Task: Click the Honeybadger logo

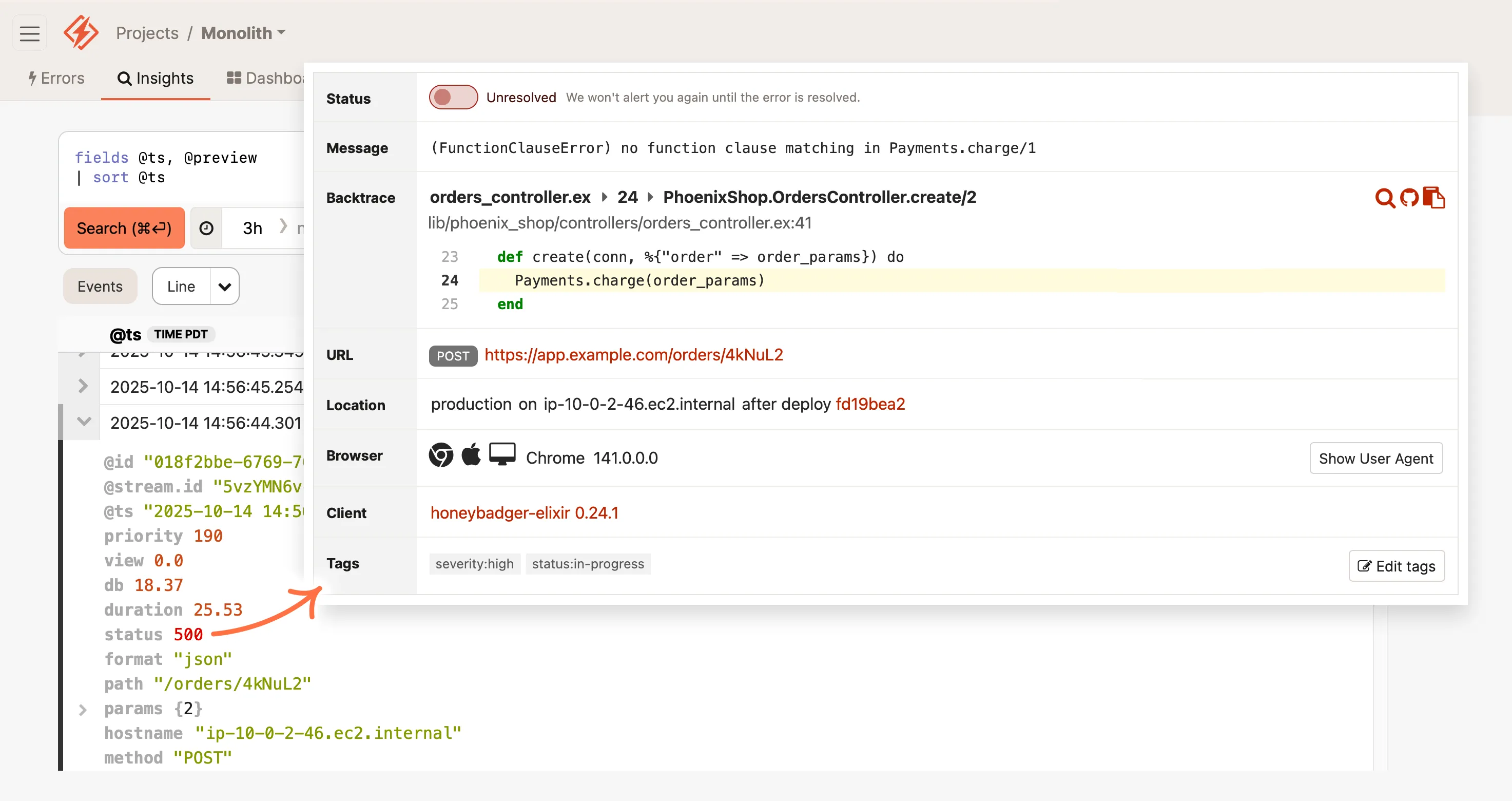Action: pyautogui.click(x=81, y=33)
